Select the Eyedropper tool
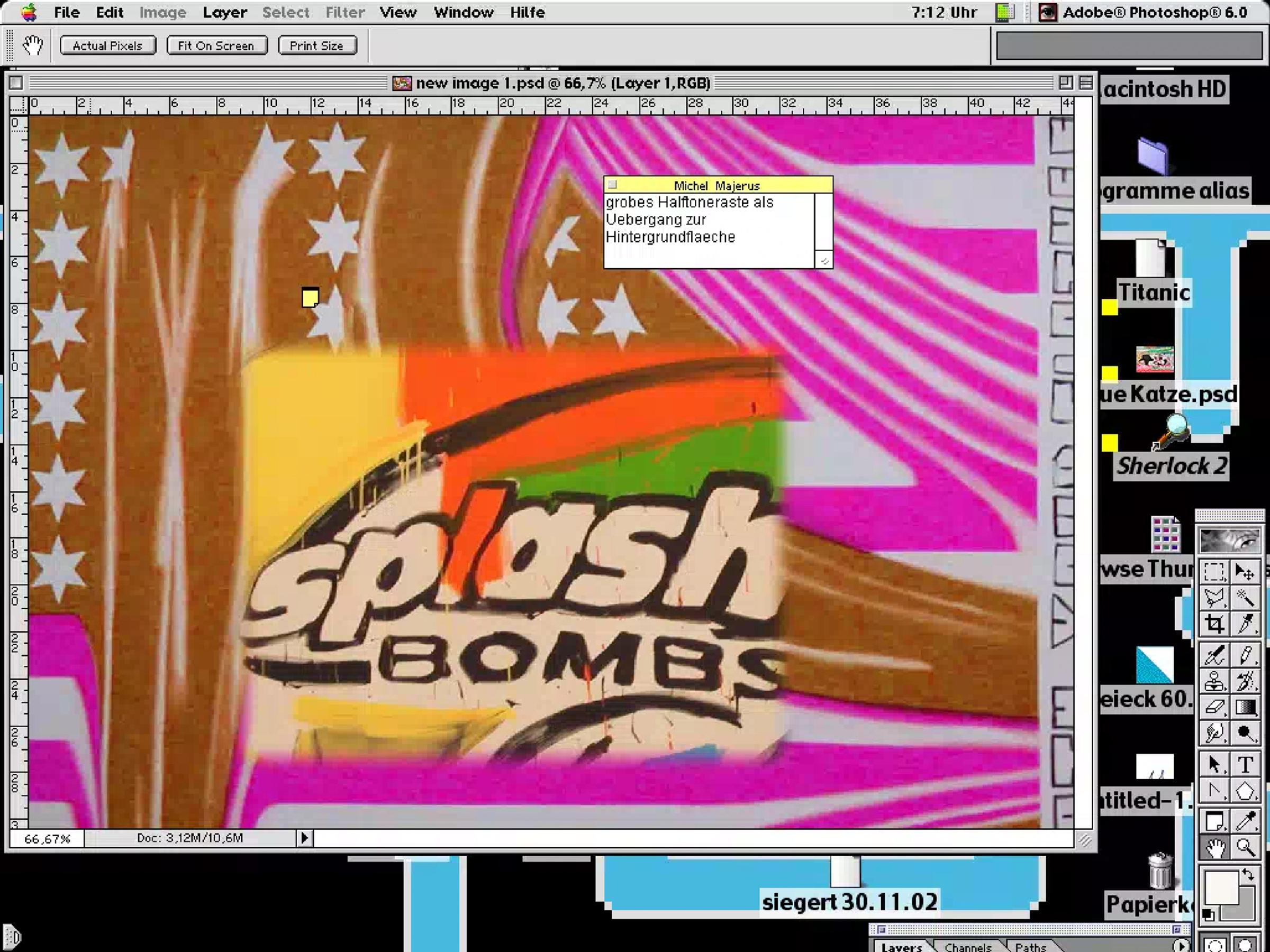 [x=1245, y=821]
